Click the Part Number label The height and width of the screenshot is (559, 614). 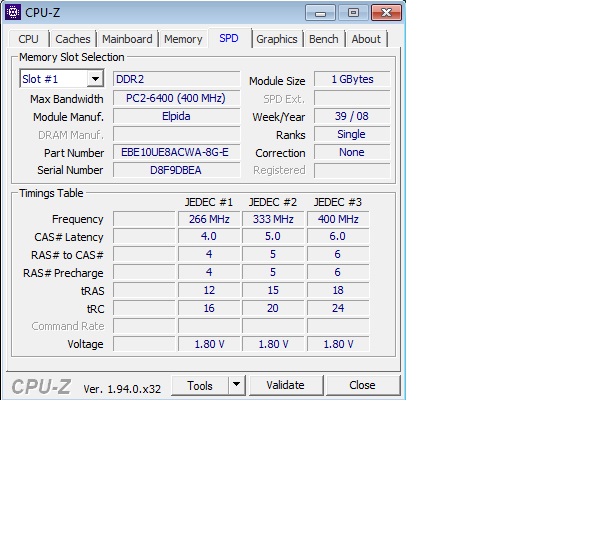[74, 153]
